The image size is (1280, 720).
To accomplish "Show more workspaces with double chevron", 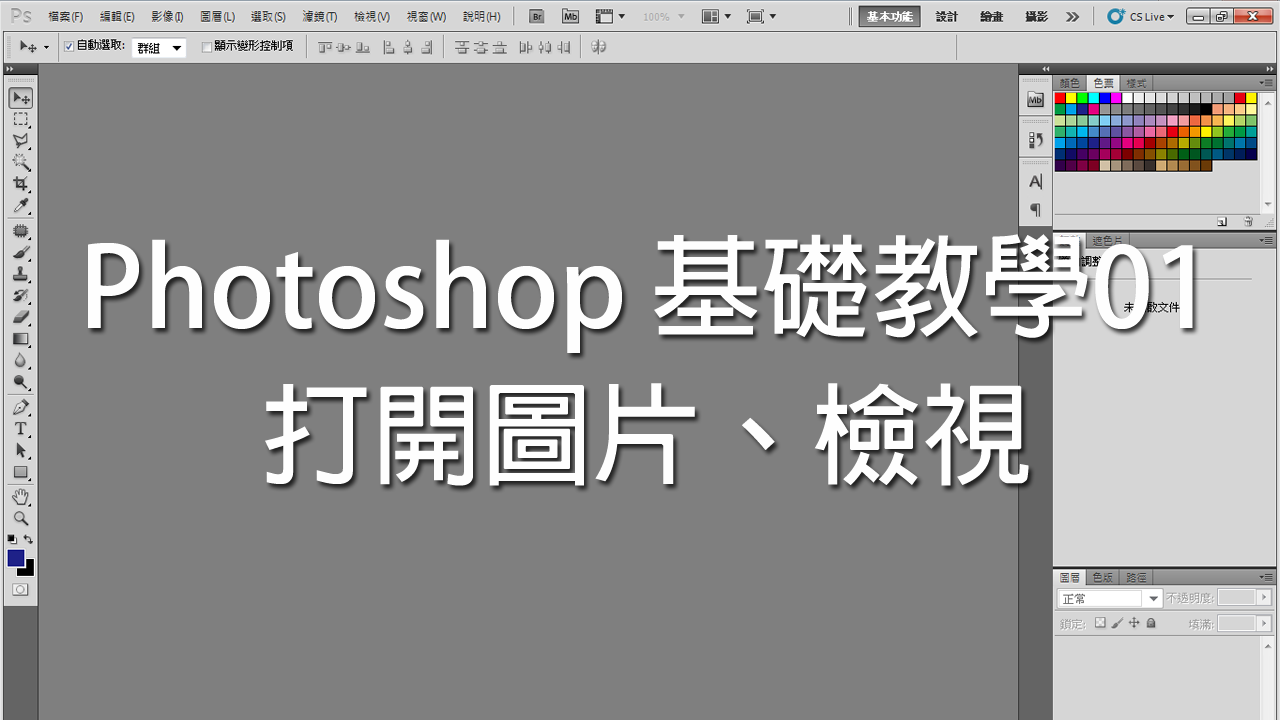I will tap(1072, 17).
